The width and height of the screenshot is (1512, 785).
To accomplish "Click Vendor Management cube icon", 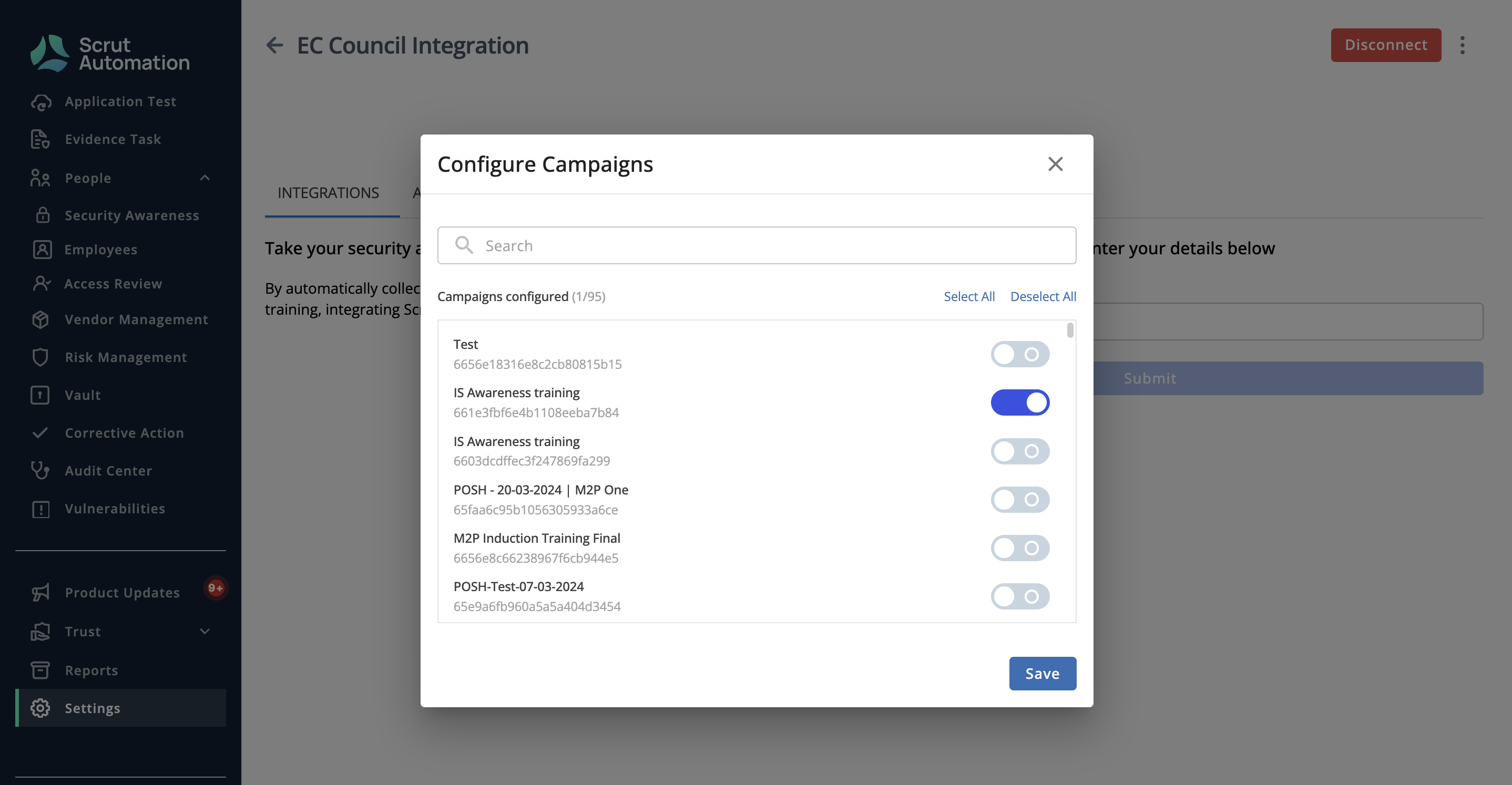I will (x=40, y=320).
